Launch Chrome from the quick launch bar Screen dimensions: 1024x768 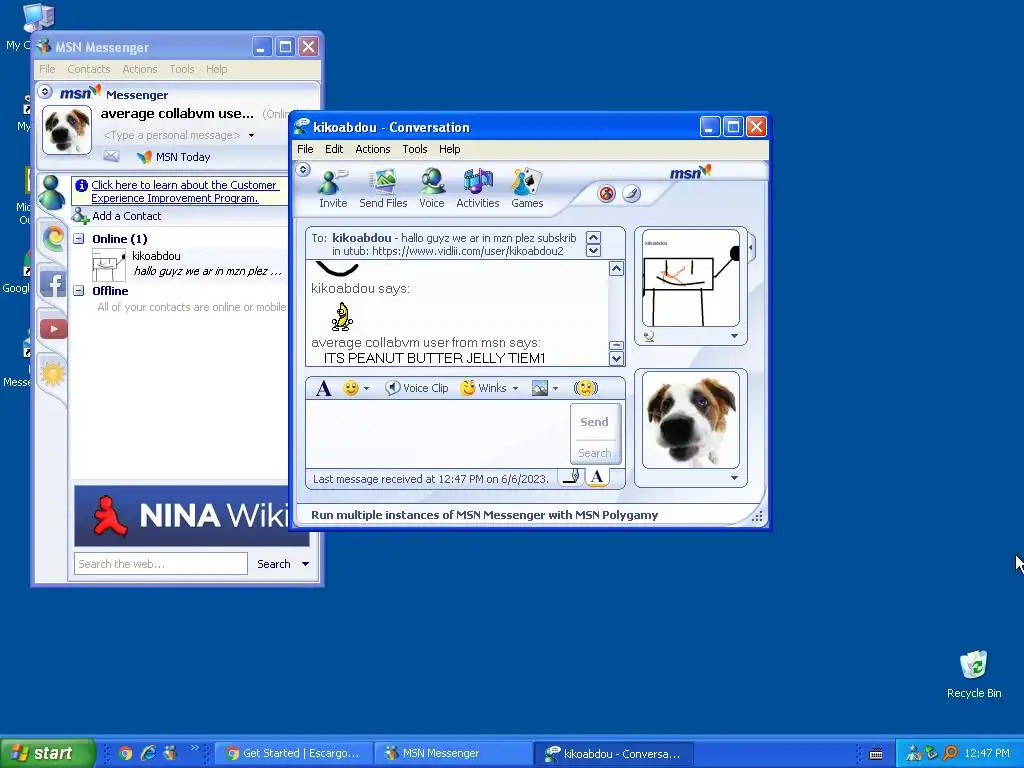tap(126, 753)
